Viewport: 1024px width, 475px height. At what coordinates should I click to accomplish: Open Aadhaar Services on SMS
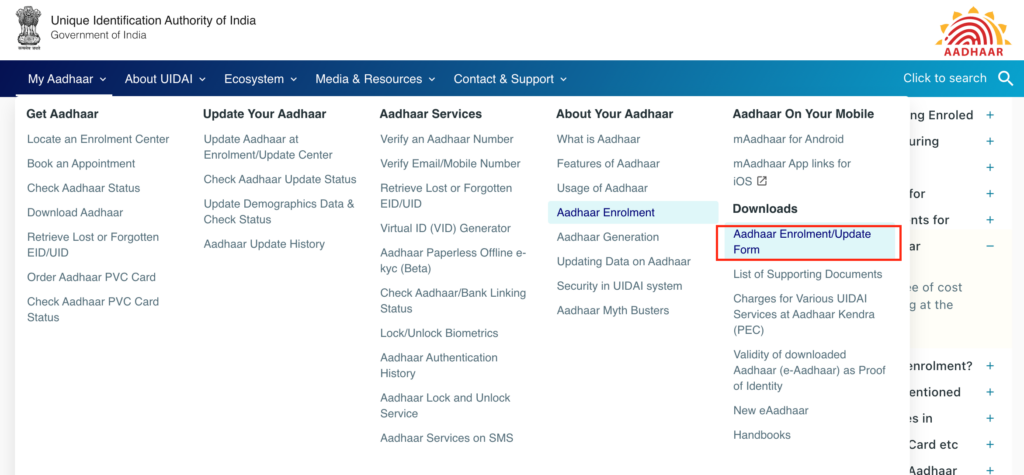[x=447, y=438]
